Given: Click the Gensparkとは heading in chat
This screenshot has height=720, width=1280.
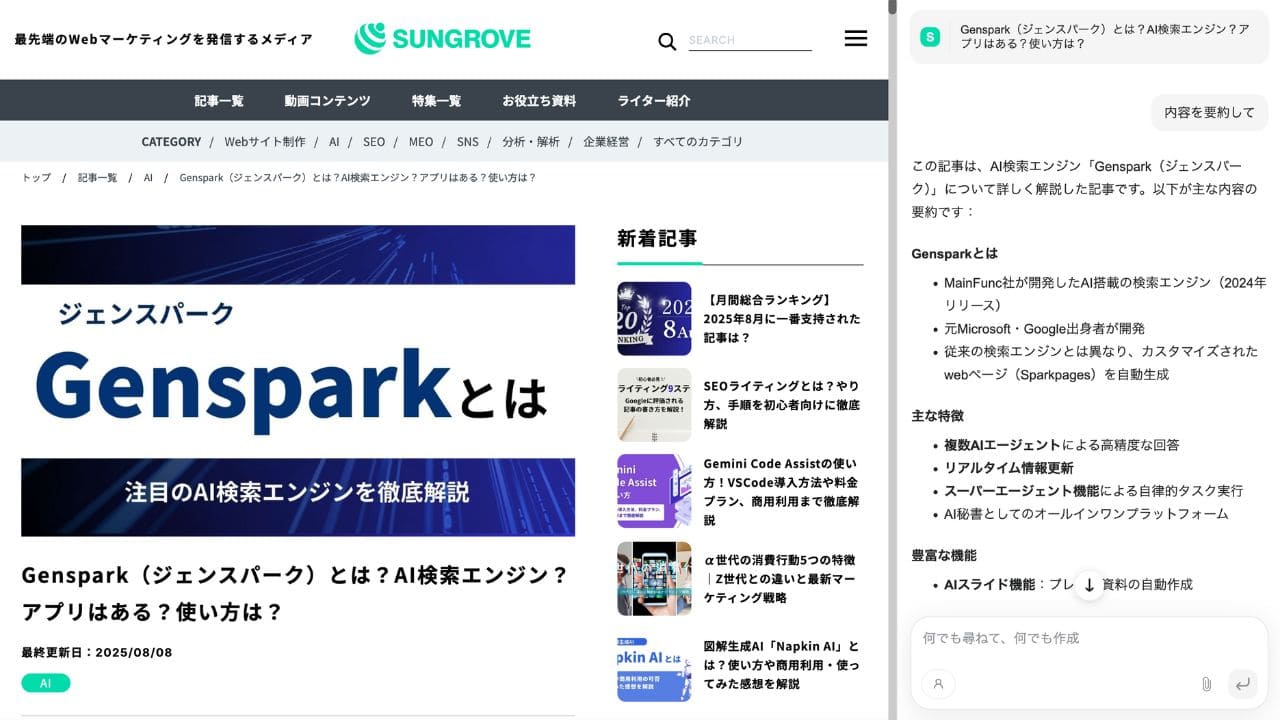Looking at the screenshot, I should point(954,254).
